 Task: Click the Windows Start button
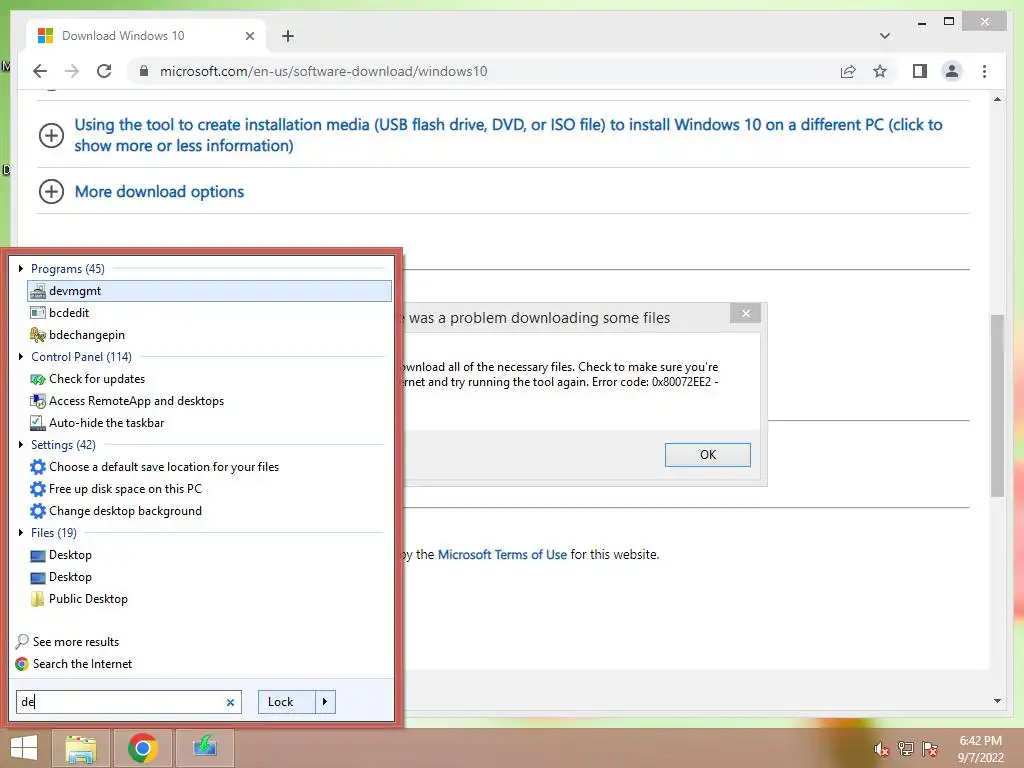(x=24, y=748)
